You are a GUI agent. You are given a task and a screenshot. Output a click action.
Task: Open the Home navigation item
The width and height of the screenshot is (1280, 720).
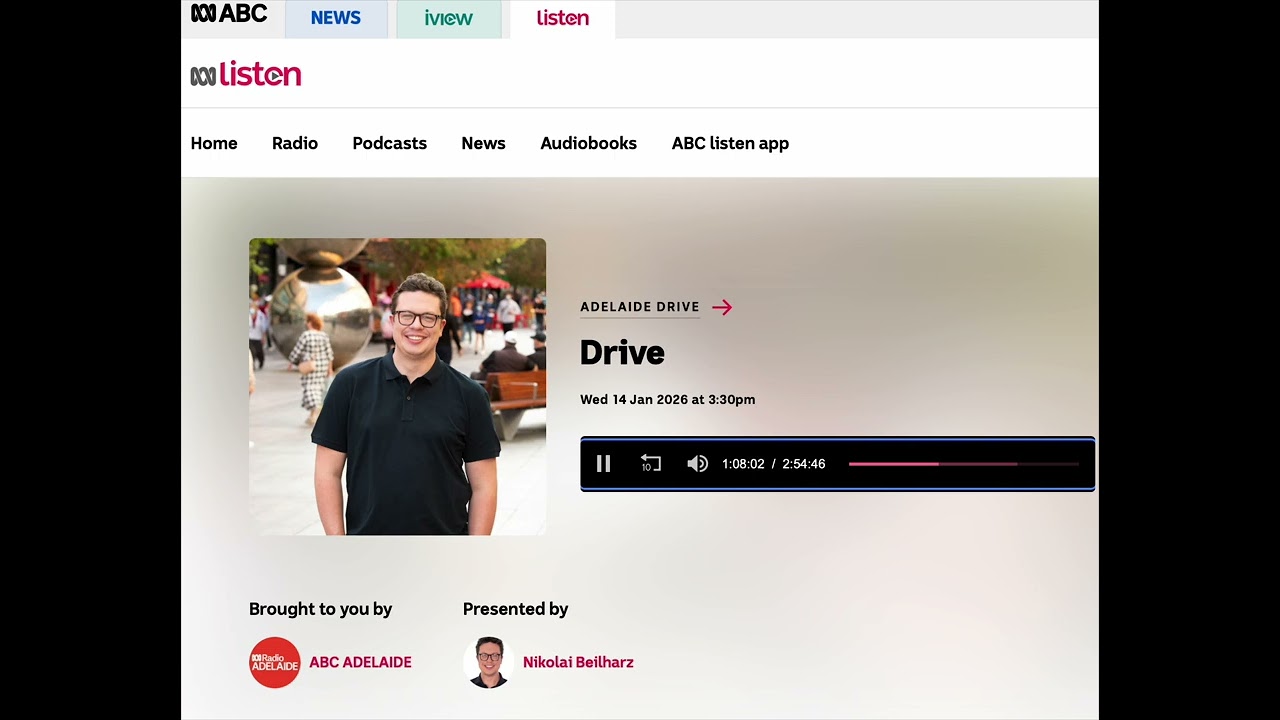point(214,143)
